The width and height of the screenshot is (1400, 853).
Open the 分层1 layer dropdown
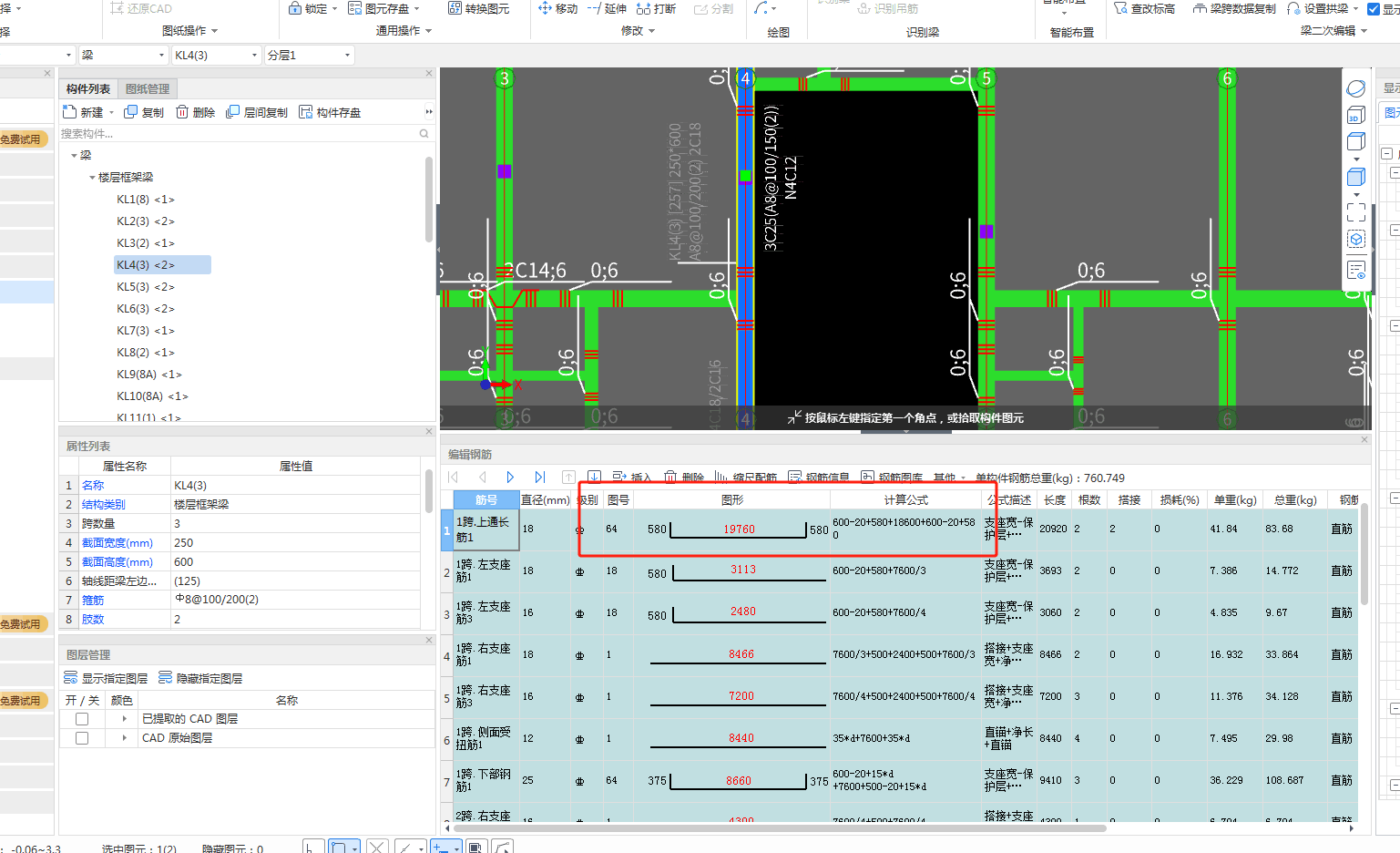coord(347,56)
